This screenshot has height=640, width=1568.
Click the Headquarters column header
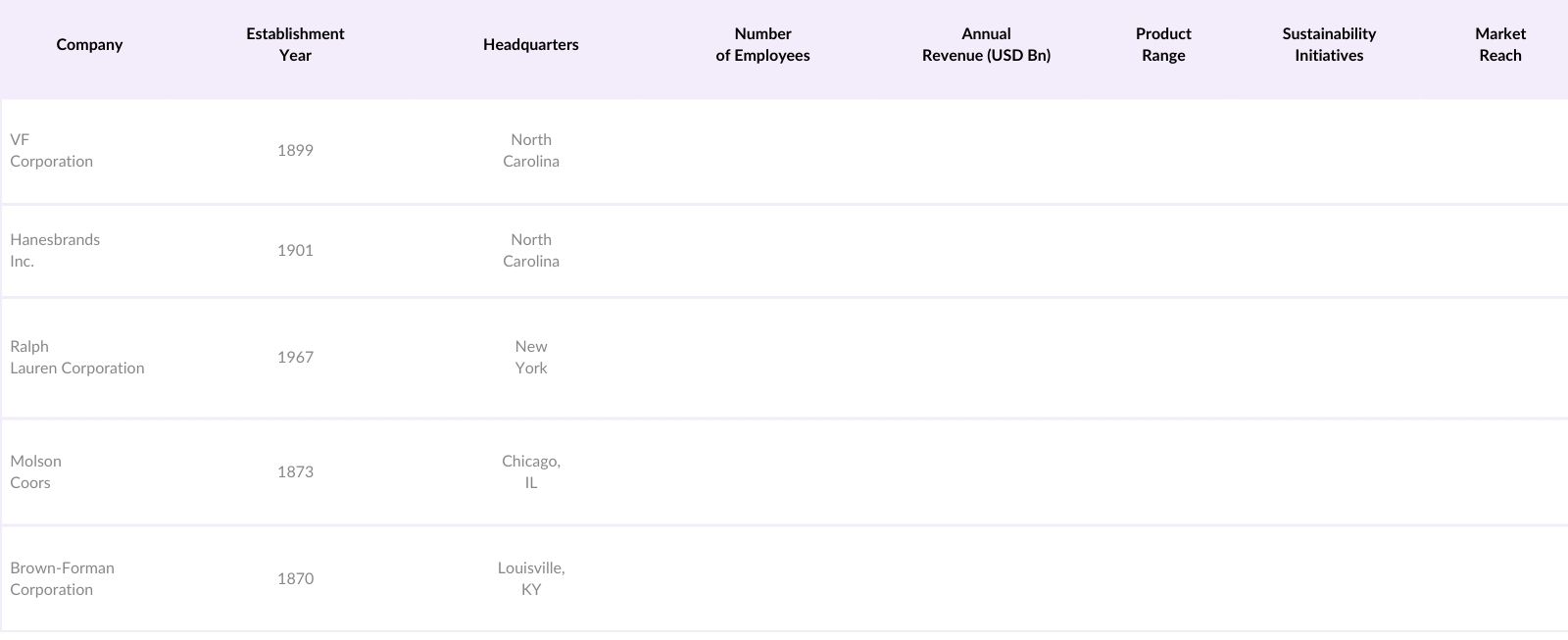click(530, 45)
